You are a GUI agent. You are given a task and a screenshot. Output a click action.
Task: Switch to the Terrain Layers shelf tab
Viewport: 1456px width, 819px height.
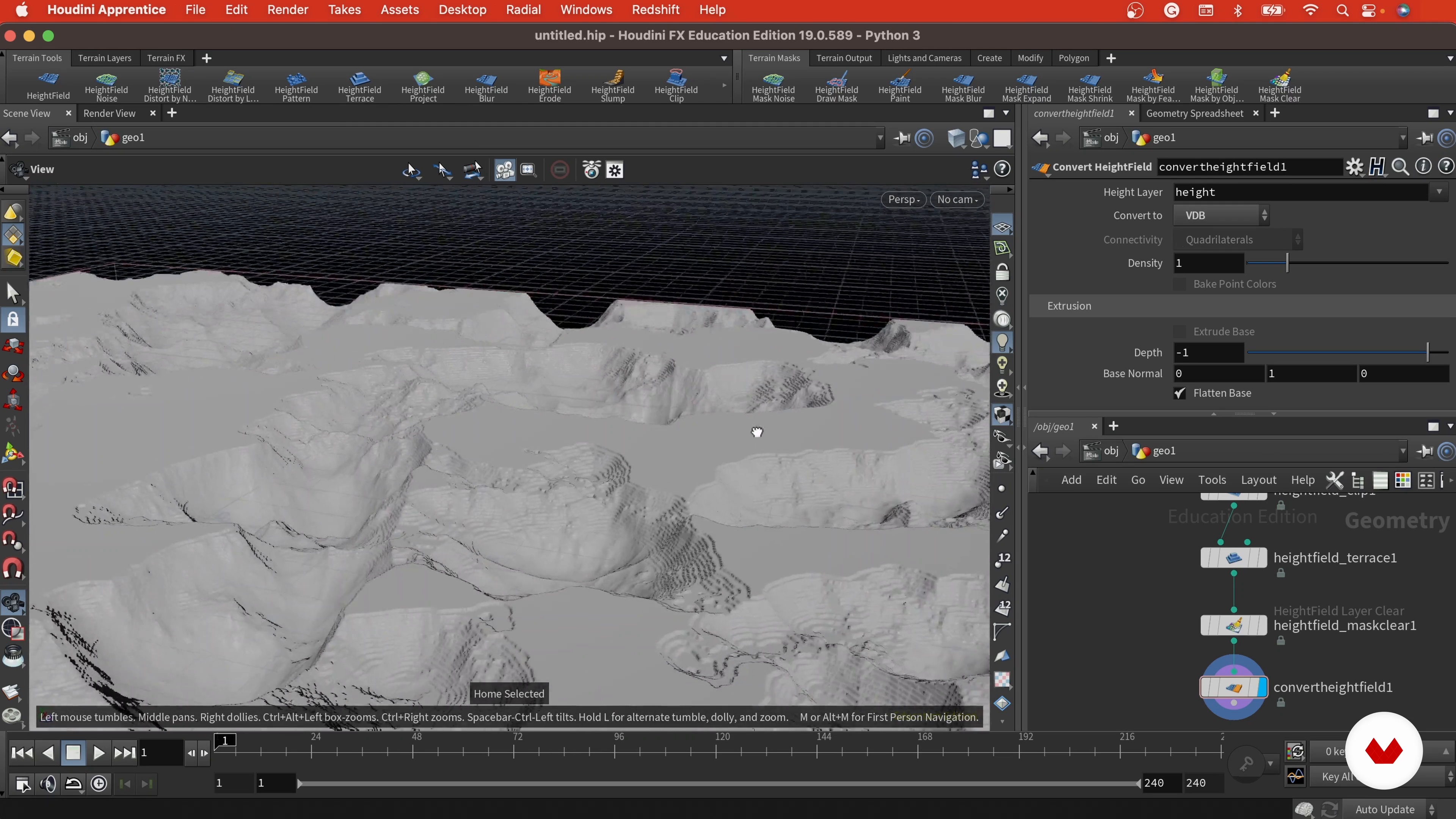click(x=105, y=58)
